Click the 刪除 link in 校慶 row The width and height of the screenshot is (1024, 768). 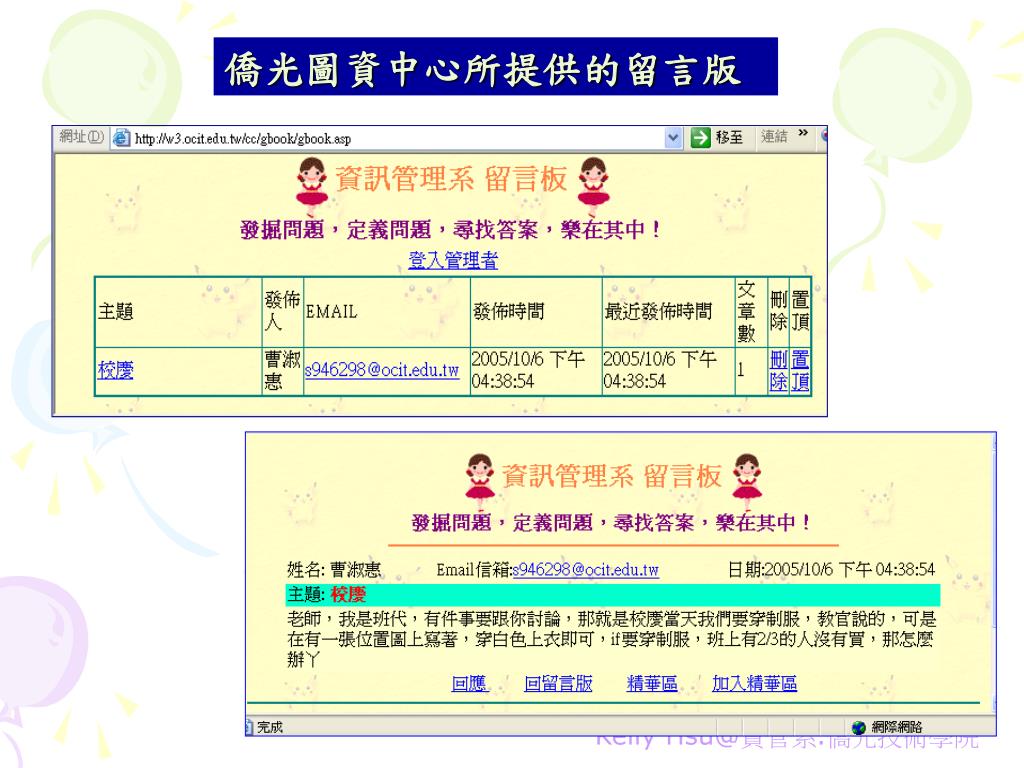tap(778, 370)
